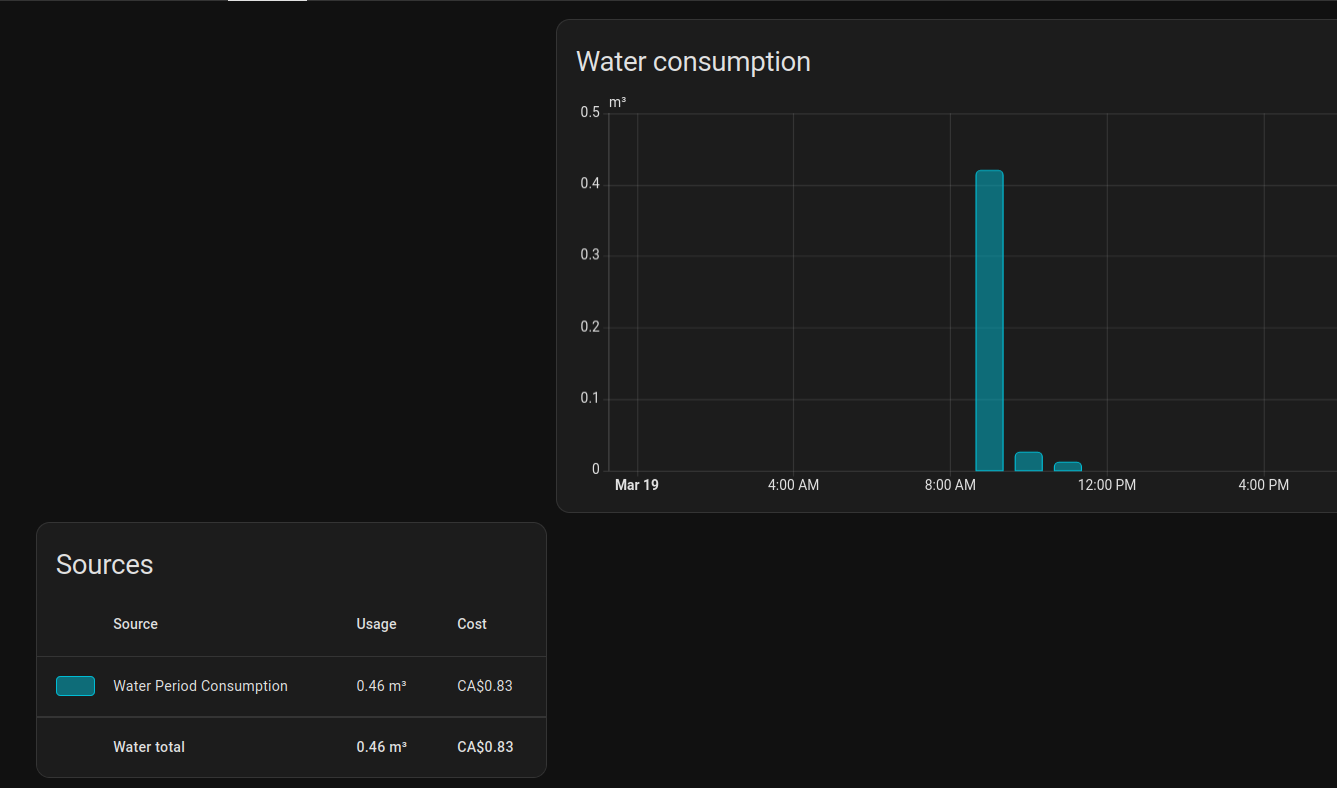Click the 0.46 m³ usage in Water total row
Screen dimensions: 1337x788
pos(381,747)
